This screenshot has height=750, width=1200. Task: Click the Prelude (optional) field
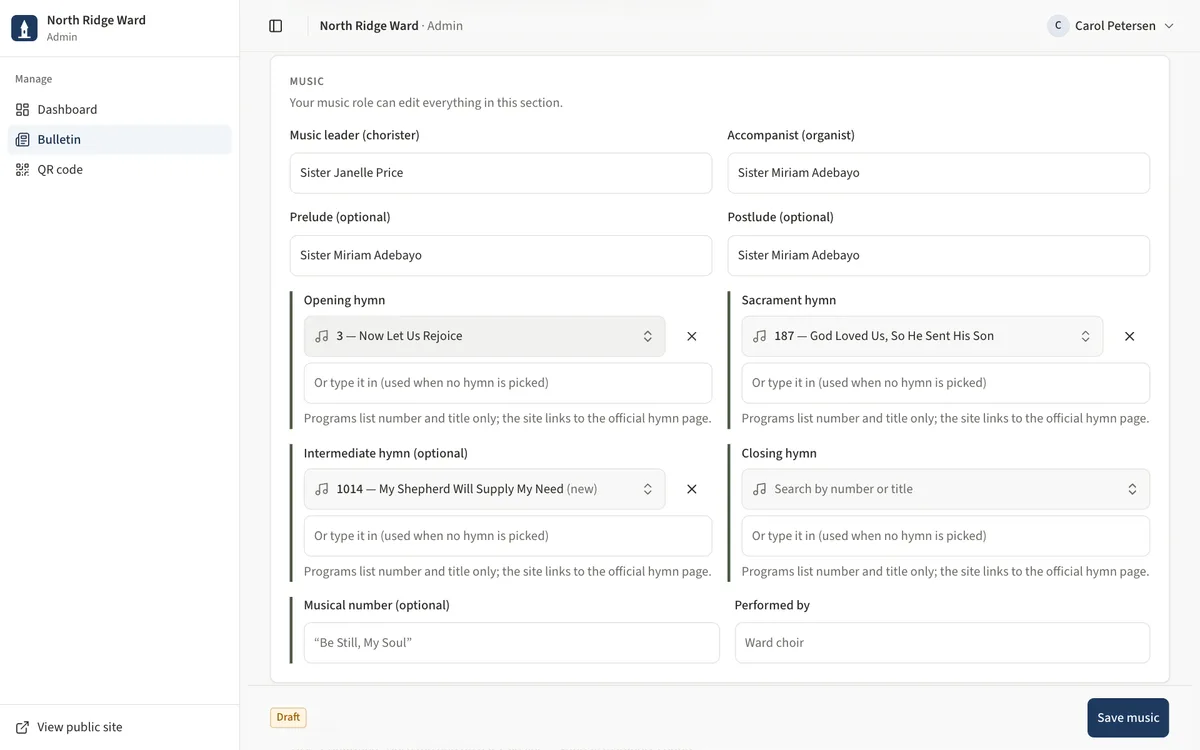pyautogui.click(x=501, y=256)
